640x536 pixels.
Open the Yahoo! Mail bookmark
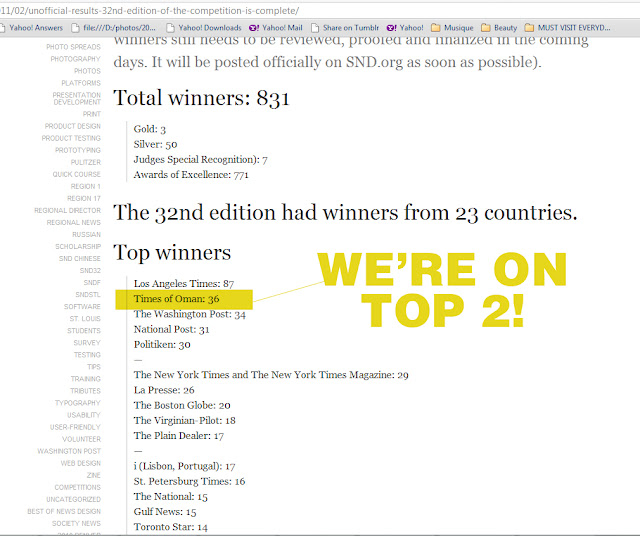pyautogui.click(x=276, y=28)
